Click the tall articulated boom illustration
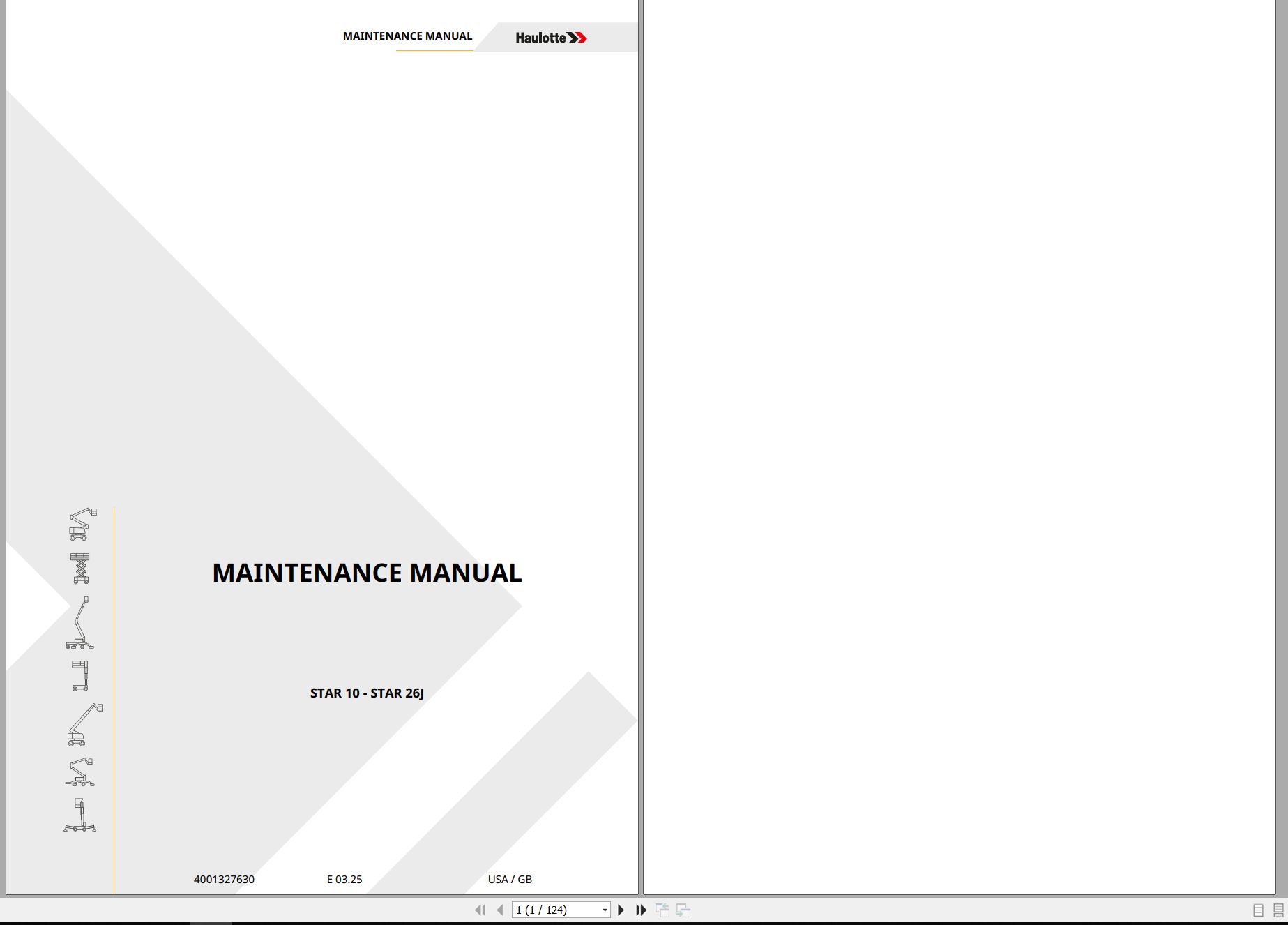The width and height of the screenshot is (1288, 925). [x=79, y=622]
